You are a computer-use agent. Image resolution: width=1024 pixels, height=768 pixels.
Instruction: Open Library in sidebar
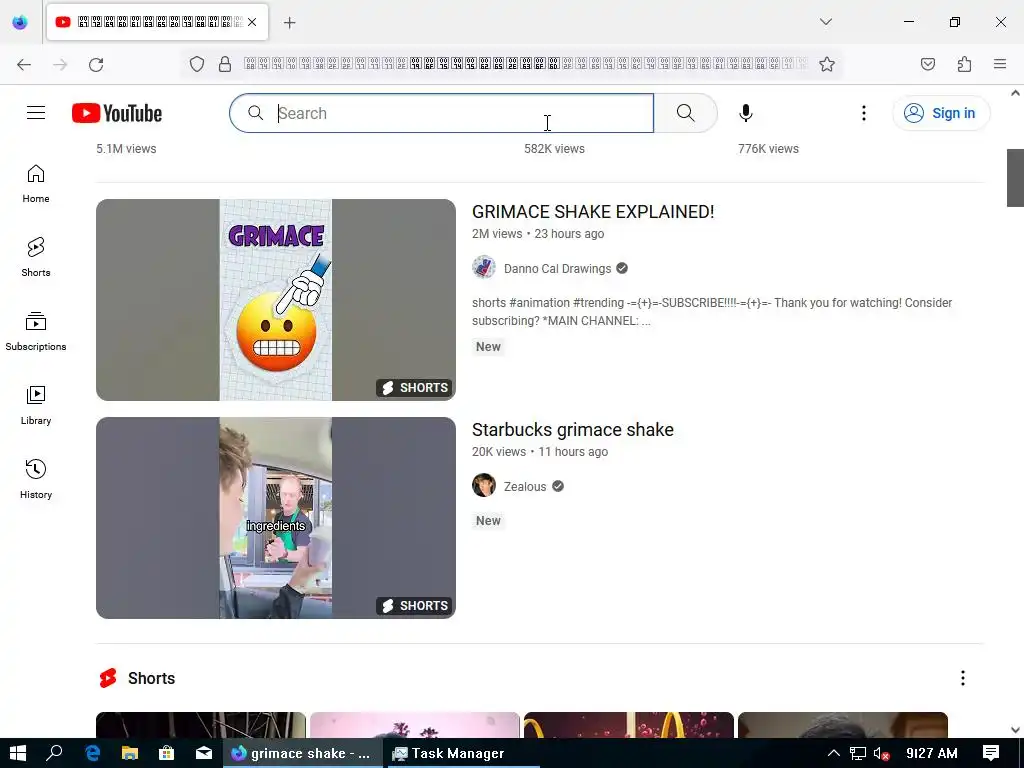click(36, 405)
